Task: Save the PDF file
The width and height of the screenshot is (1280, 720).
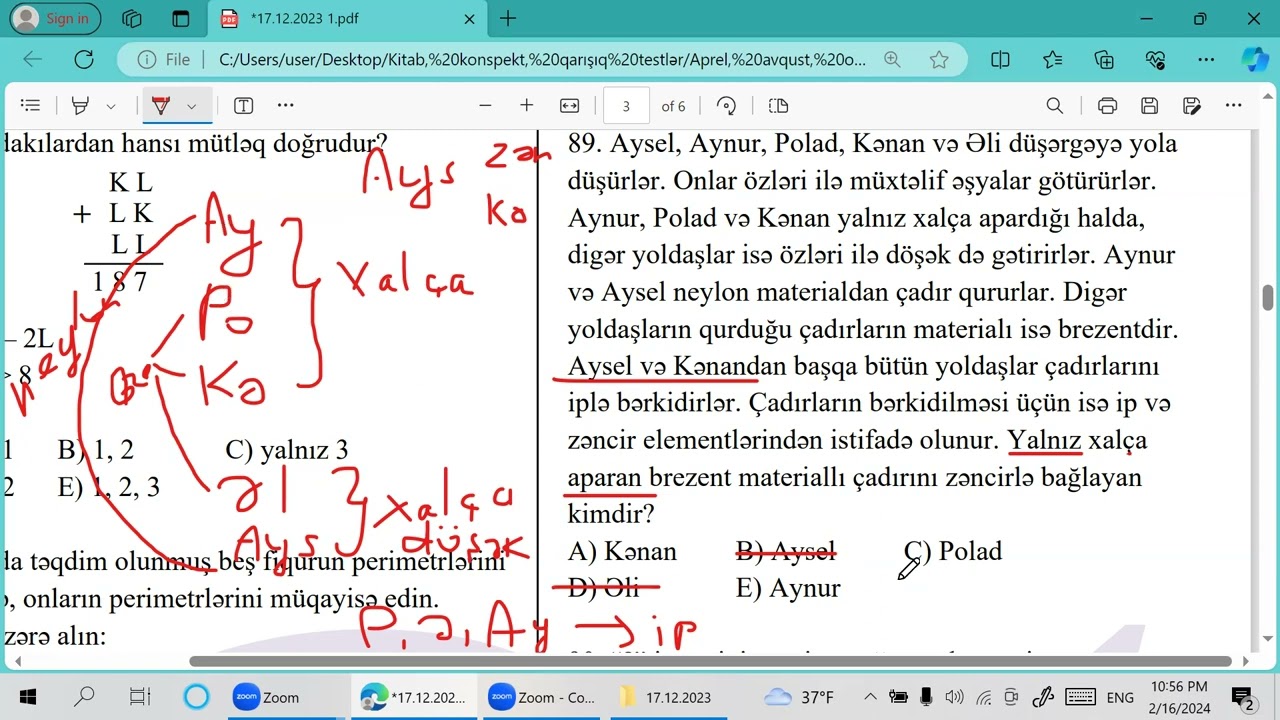Action: click(1149, 106)
